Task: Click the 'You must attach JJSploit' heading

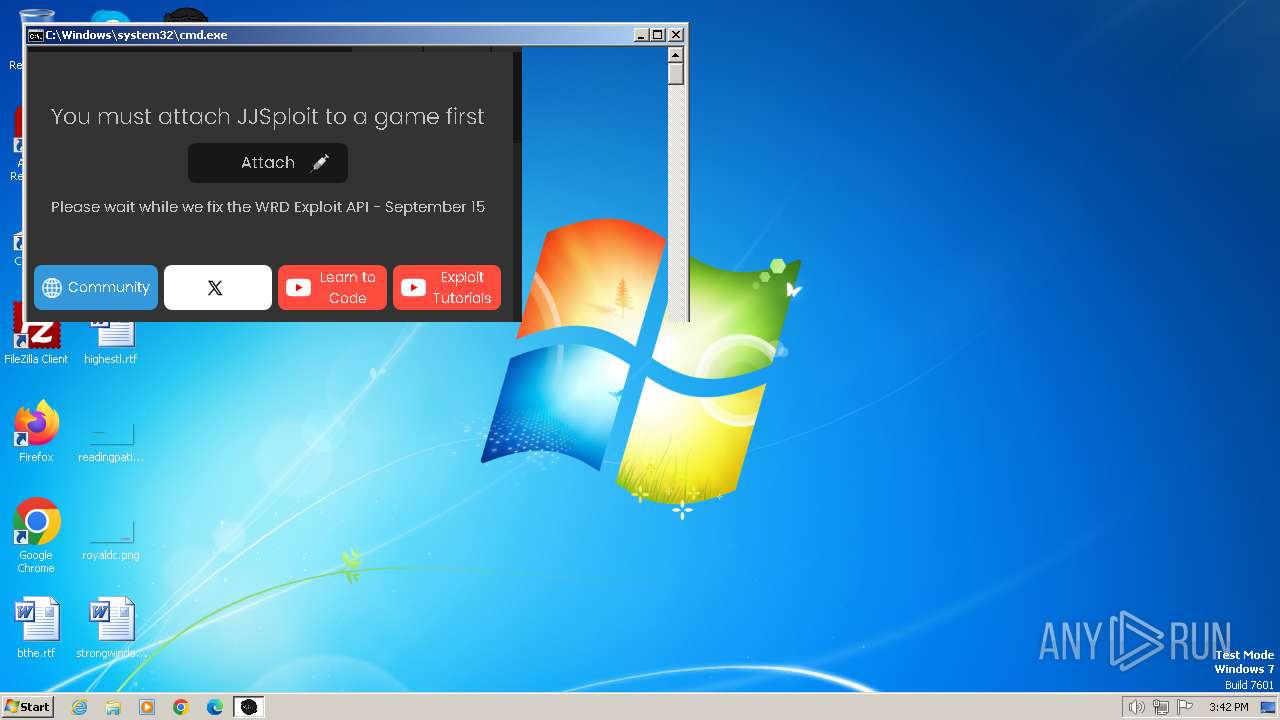Action: (268, 117)
